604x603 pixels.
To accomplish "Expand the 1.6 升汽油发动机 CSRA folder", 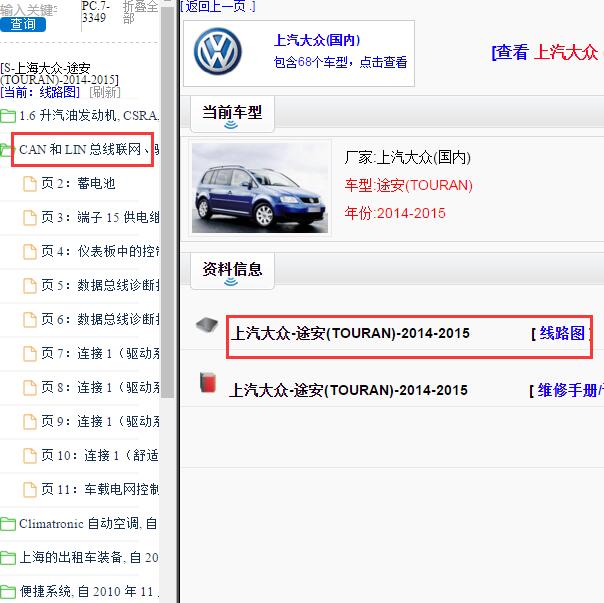I will pyautogui.click(x=89, y=115).
